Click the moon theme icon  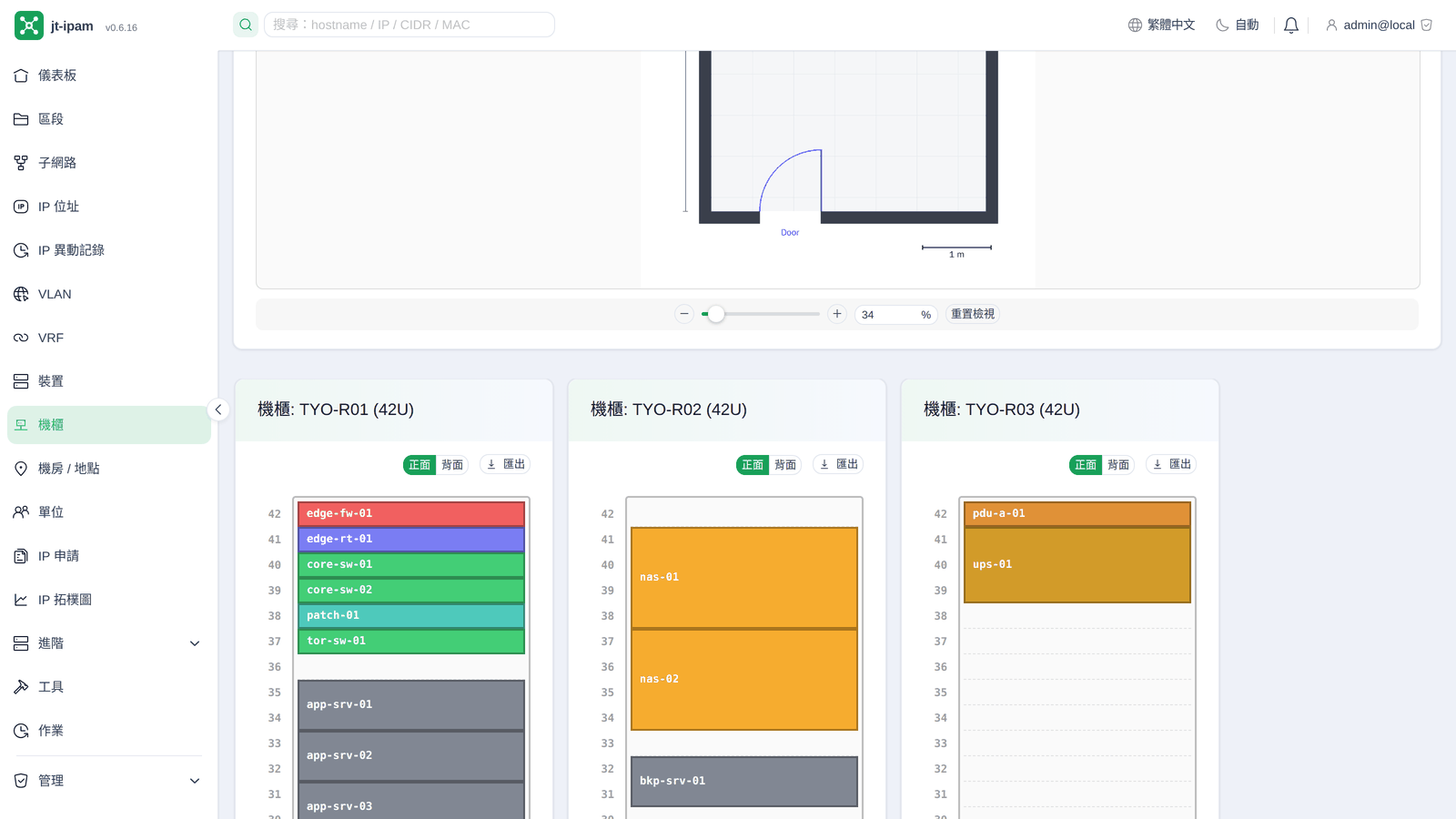(1222, 25)
